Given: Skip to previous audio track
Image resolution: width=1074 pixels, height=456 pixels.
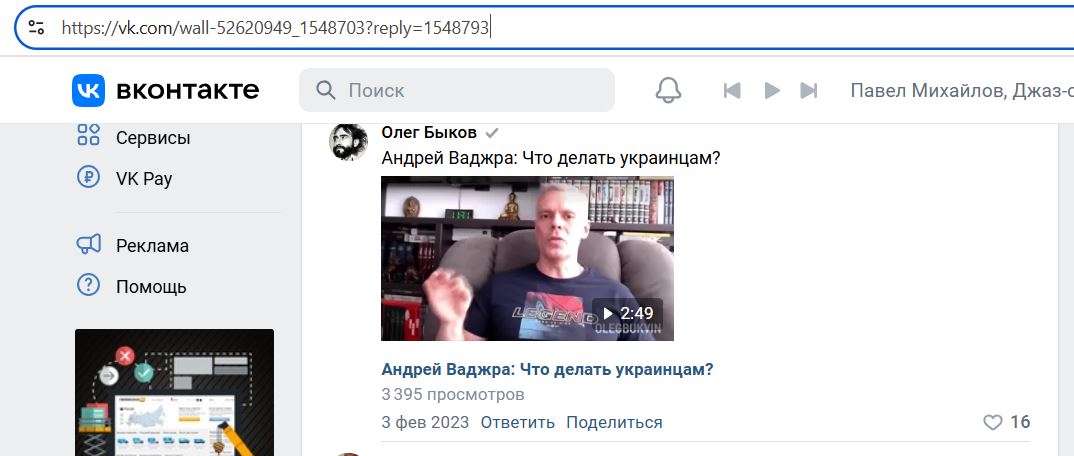Looking at the screenshot, I should (x=732, y=90).
